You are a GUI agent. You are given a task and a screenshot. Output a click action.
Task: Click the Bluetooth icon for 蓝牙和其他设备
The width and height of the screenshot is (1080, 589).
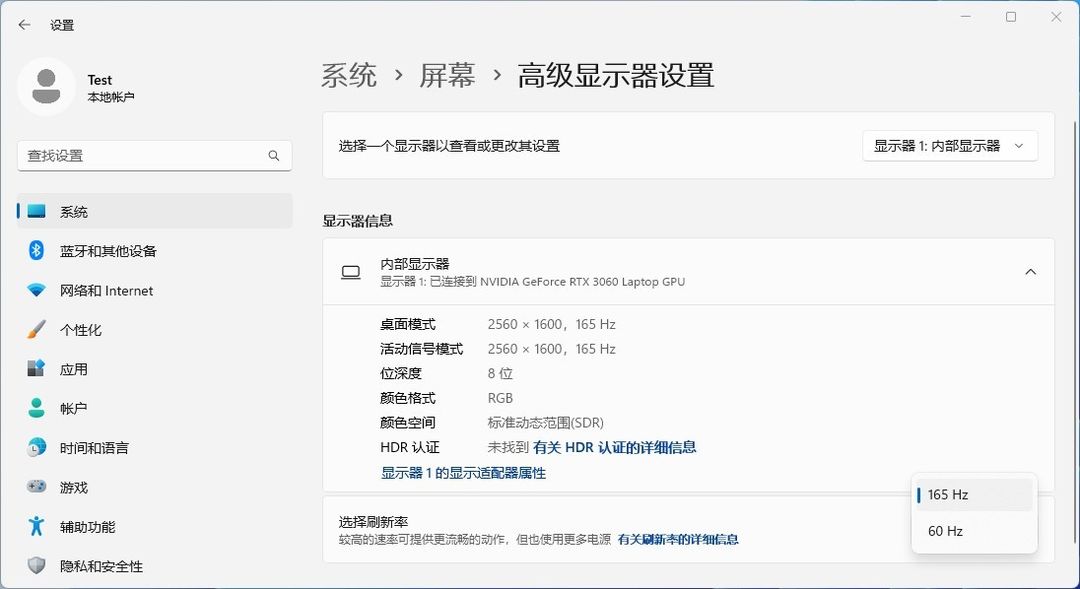pyautogui.click(x=36, y=251)
